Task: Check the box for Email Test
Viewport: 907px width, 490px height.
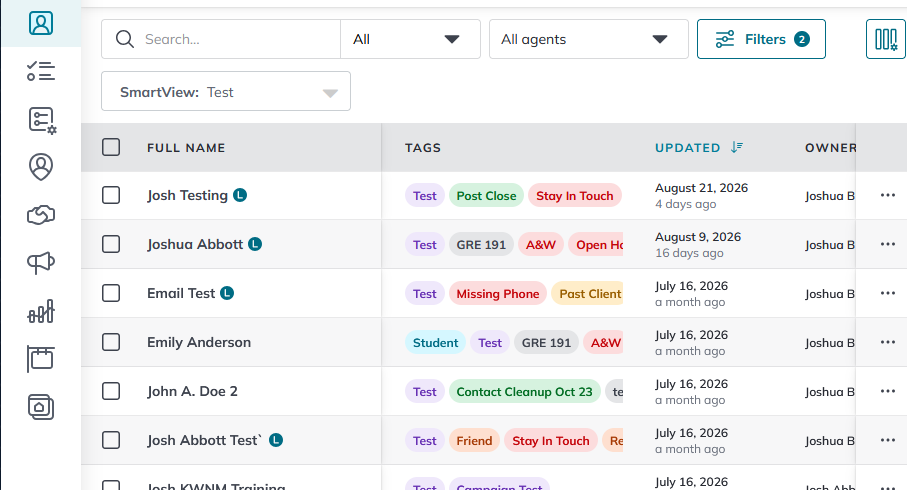Action: coord(111,293)
